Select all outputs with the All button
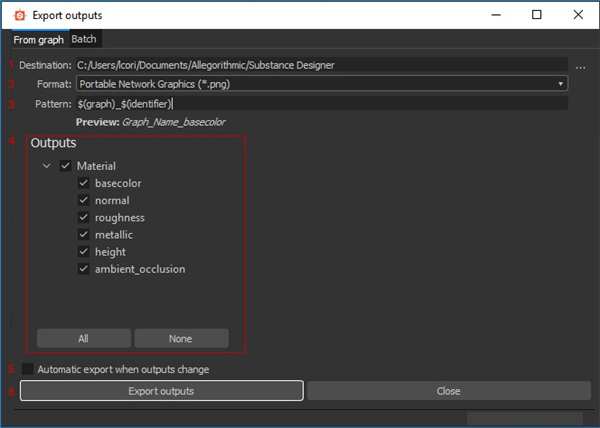This screenshot has height=428, width=600. pyautogui.click(x=83, y=338)
